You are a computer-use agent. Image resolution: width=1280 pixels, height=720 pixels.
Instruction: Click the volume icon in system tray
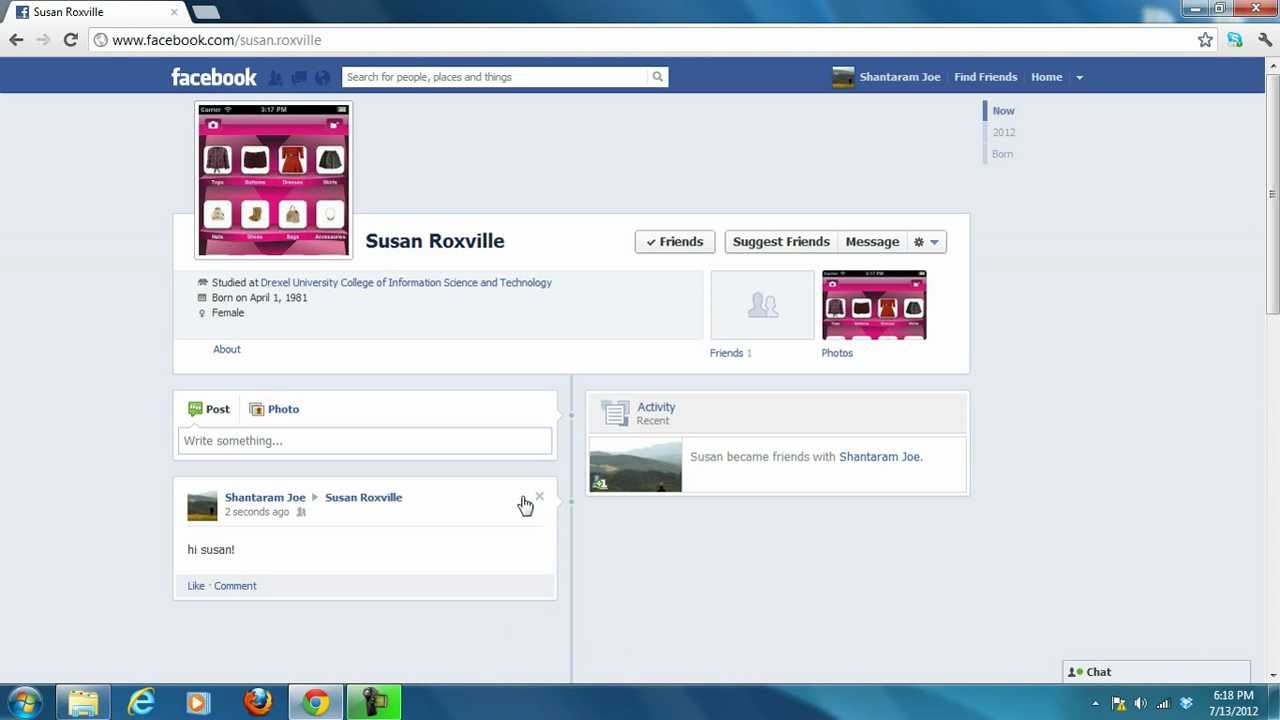[x=1140, y=703]
